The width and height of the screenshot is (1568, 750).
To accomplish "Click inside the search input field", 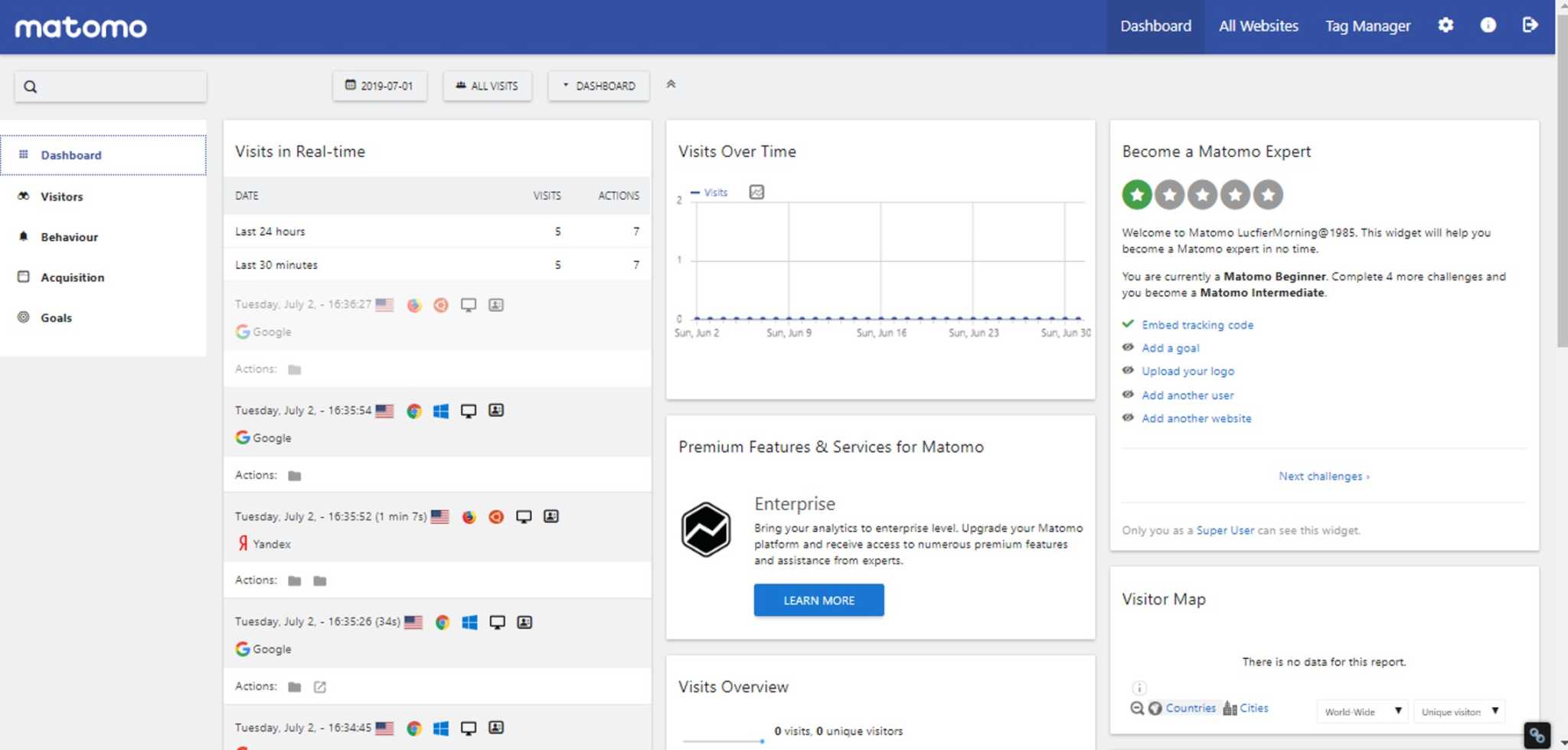I will tap(111, 87).
